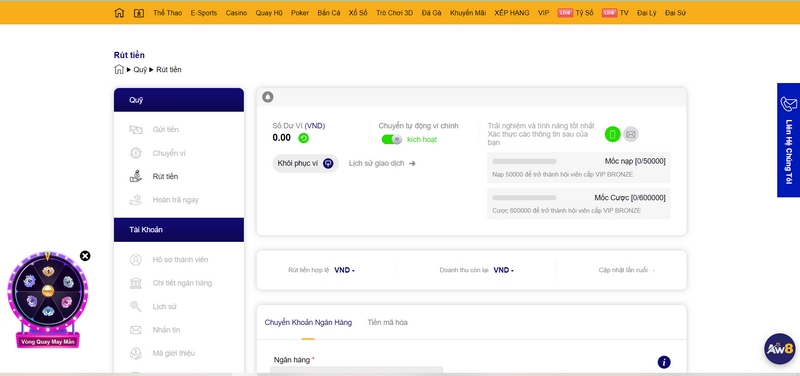Viewport: 800px width, 376px height.
Task: Refresh the wallet balance with green icon
Action: [304, 138]
